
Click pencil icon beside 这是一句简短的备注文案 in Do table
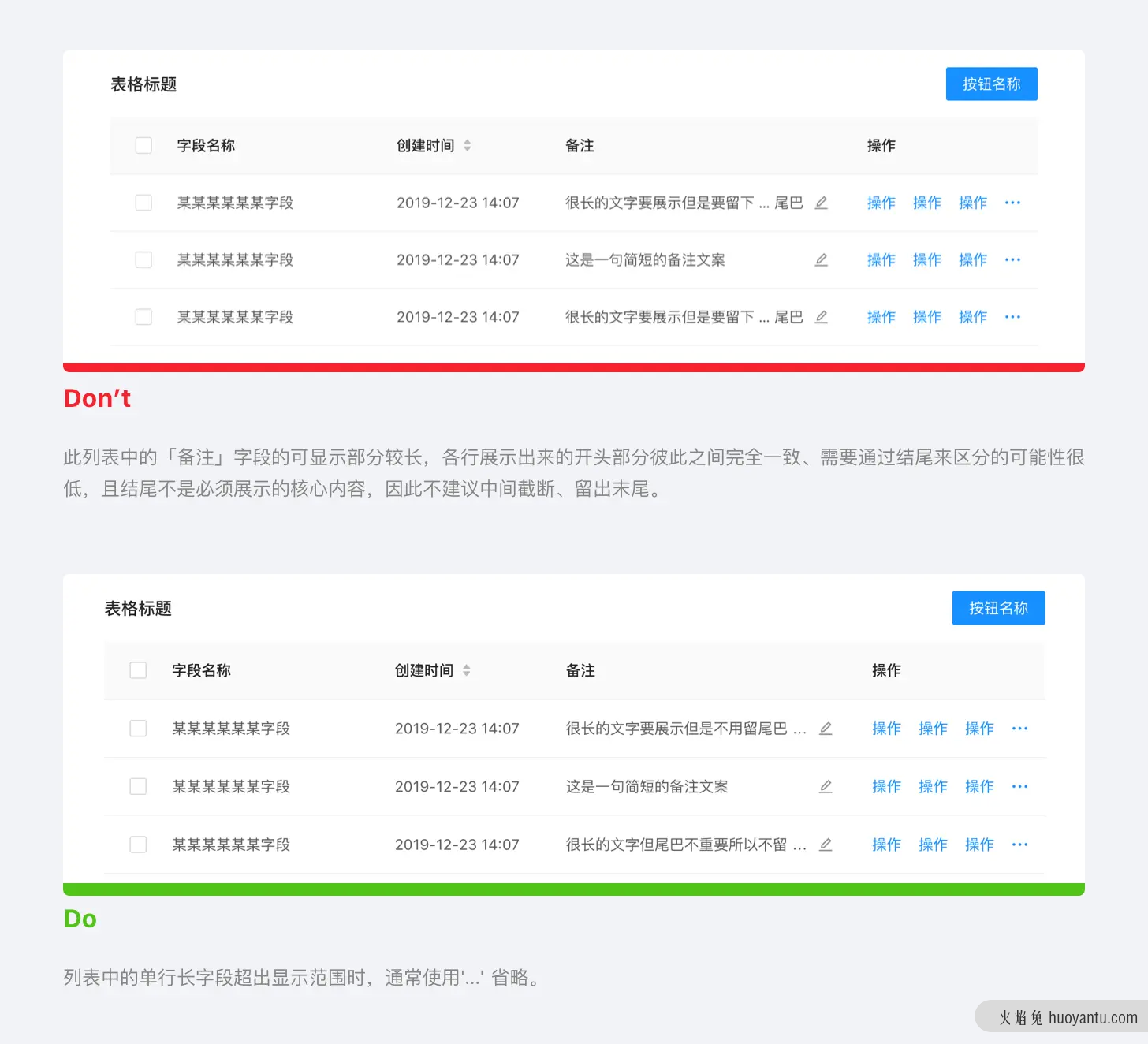coord(826,786)
